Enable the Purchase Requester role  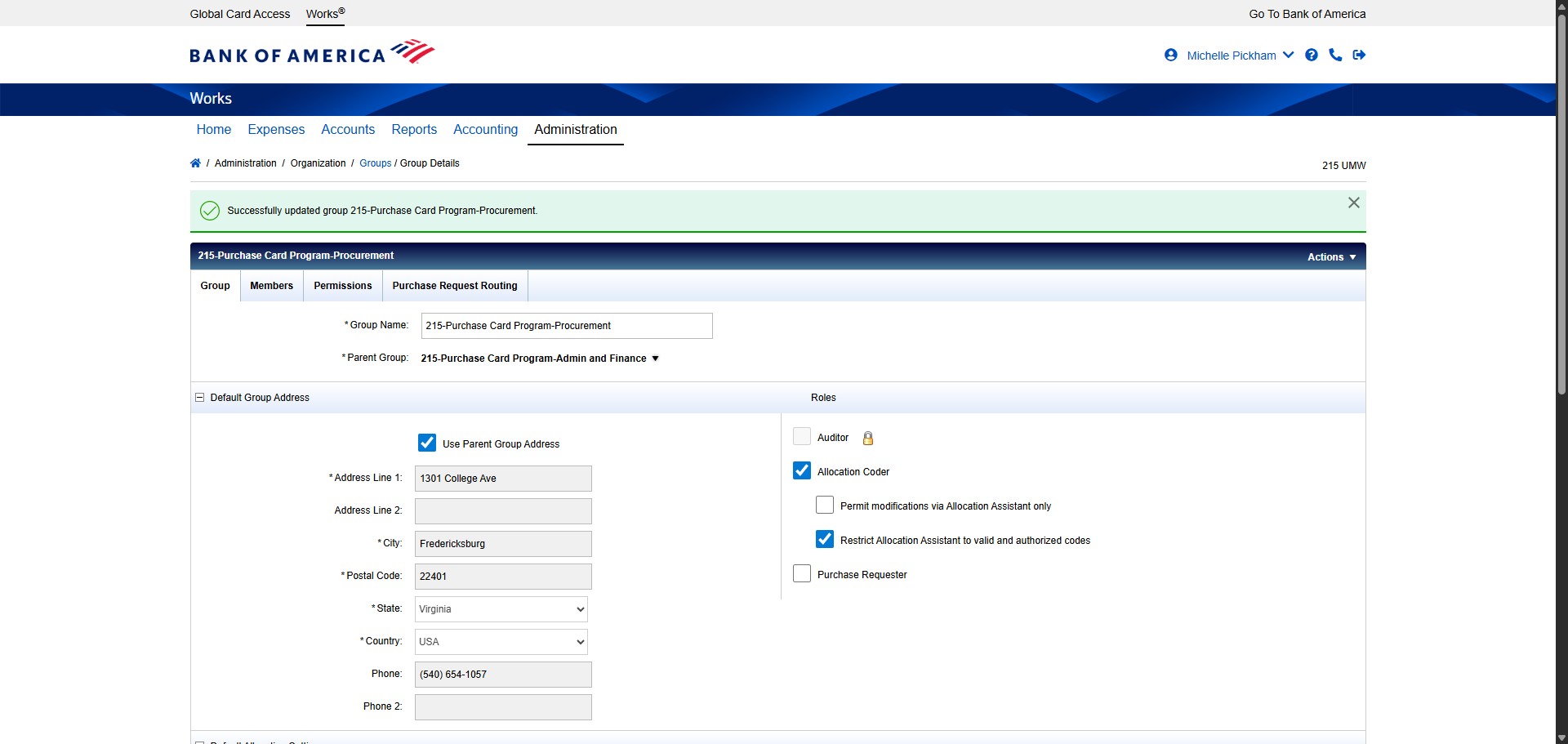coord(802,574)
